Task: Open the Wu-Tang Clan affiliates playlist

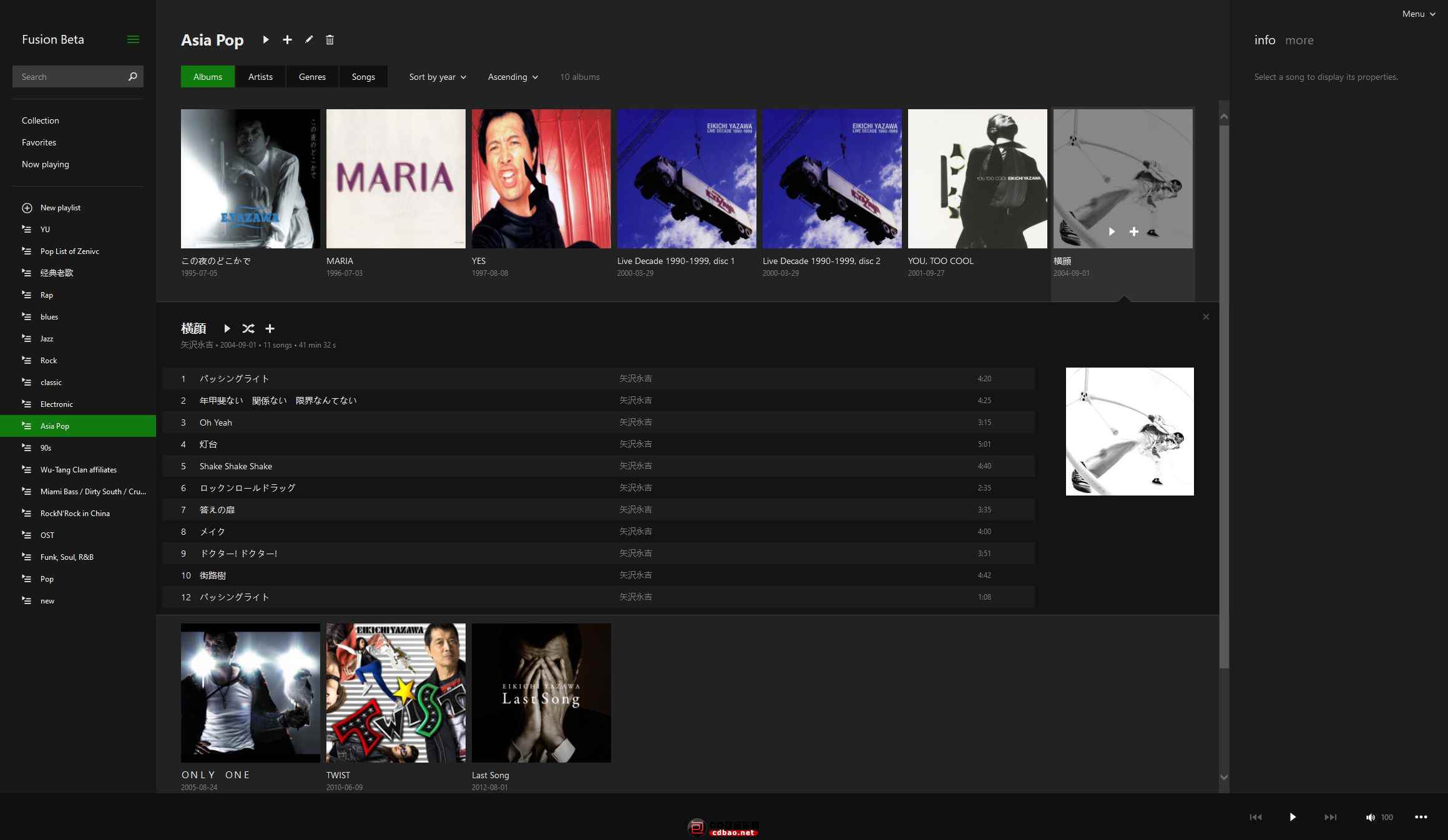Action: [78, 470]
